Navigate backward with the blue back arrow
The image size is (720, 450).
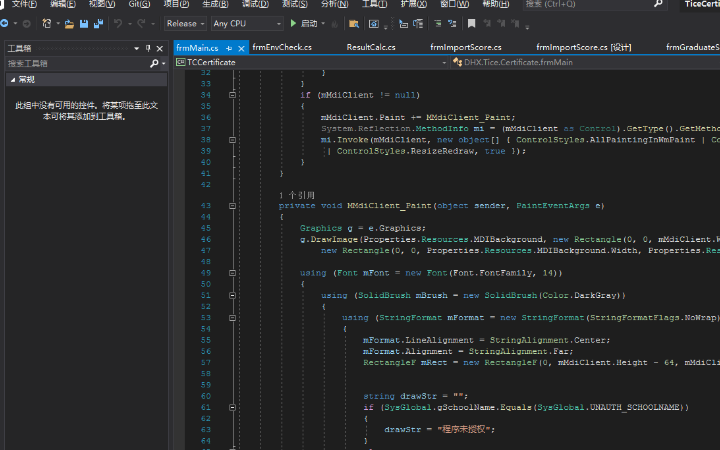click(x=4, y=23)
